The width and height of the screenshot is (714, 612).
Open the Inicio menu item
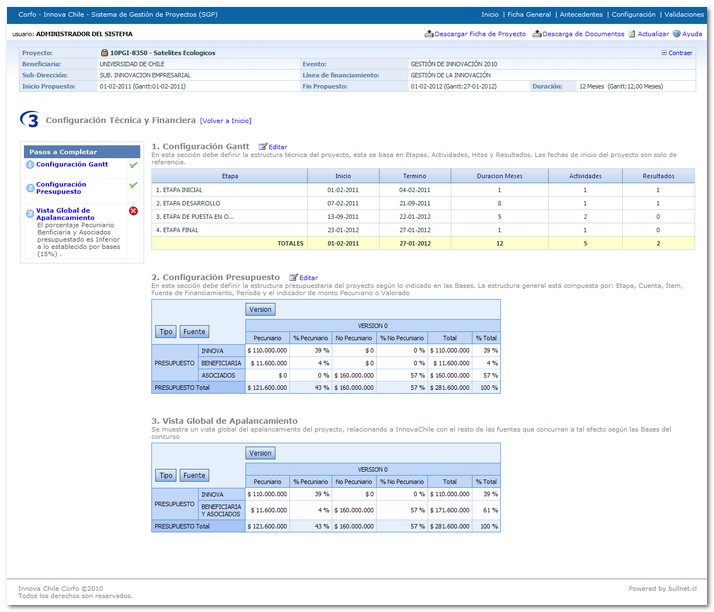point(490,15)
